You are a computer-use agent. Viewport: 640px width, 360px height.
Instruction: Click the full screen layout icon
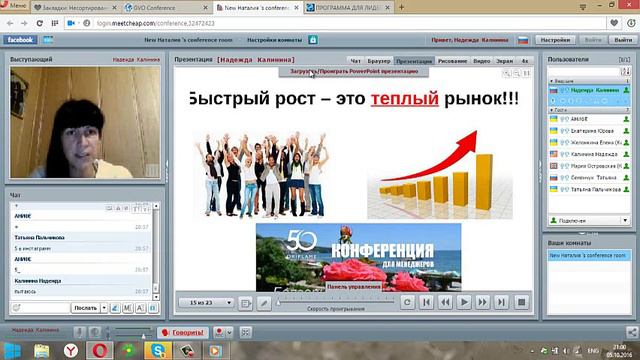pos(245,332)
